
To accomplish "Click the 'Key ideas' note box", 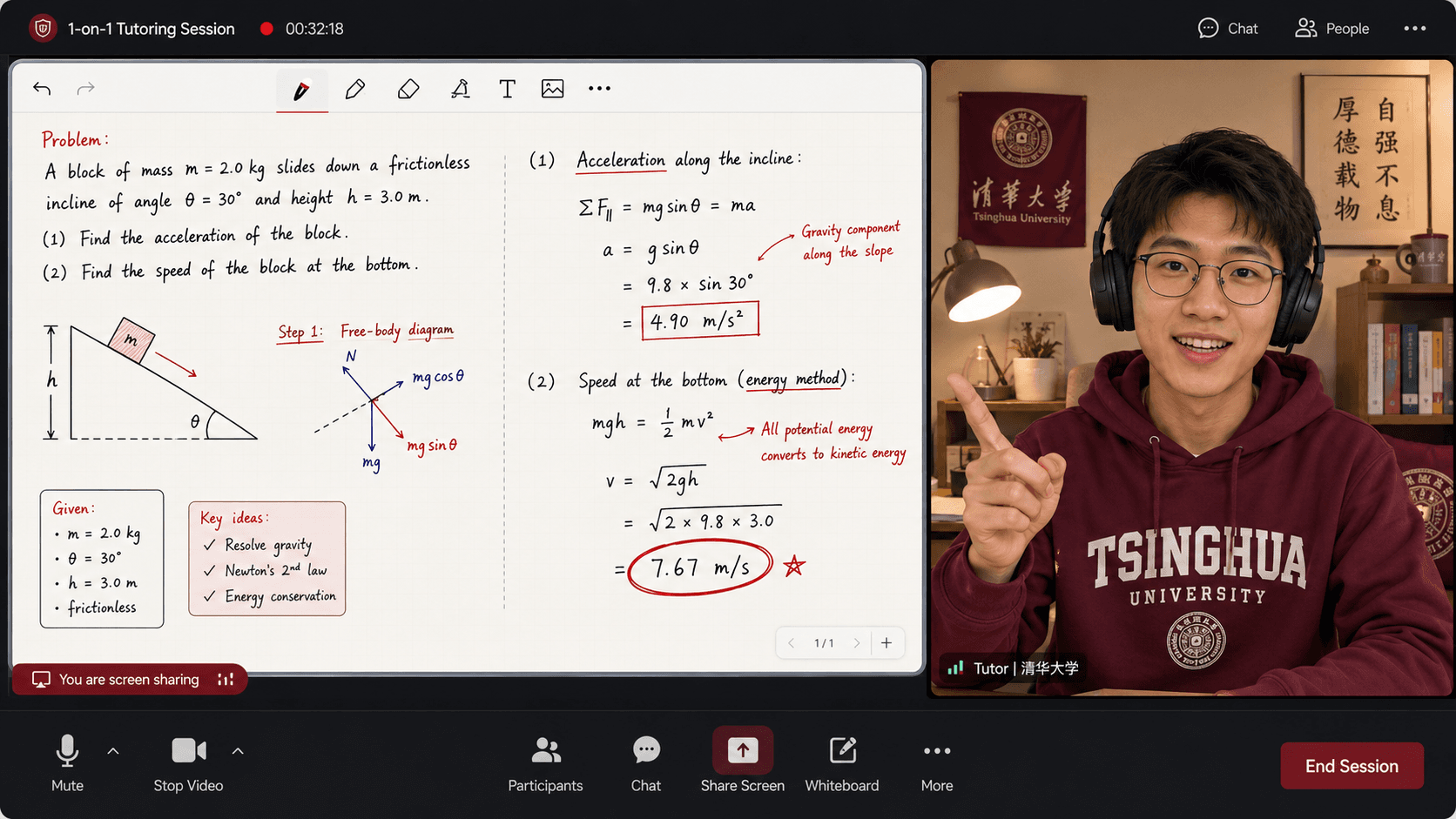I will coord(267,559).
